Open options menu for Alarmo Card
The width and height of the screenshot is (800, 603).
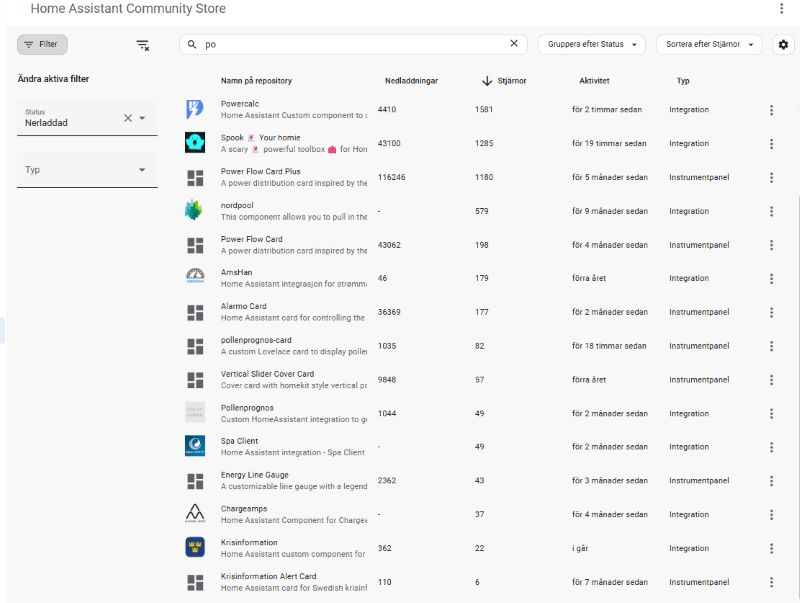tap(771, 312)
